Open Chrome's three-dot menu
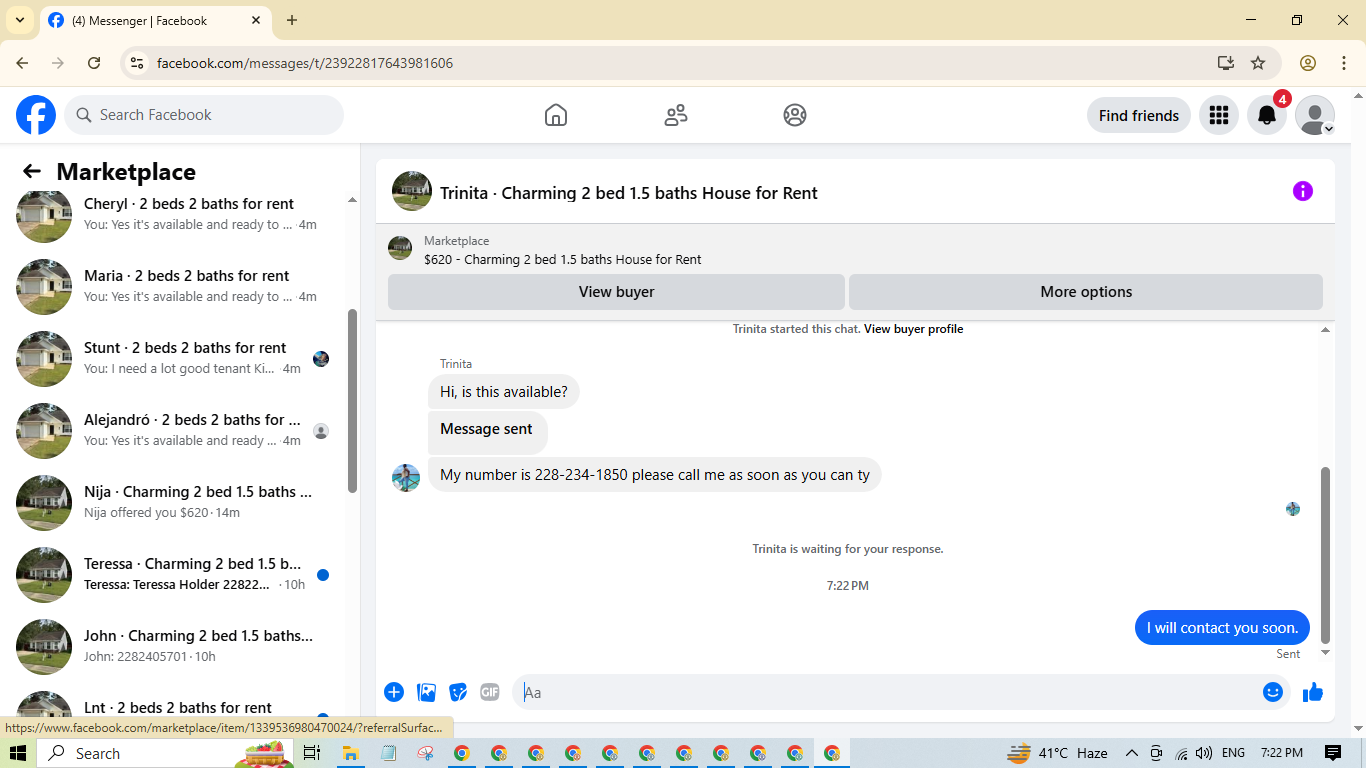The image size is (1366, 768). (1344, 63)
